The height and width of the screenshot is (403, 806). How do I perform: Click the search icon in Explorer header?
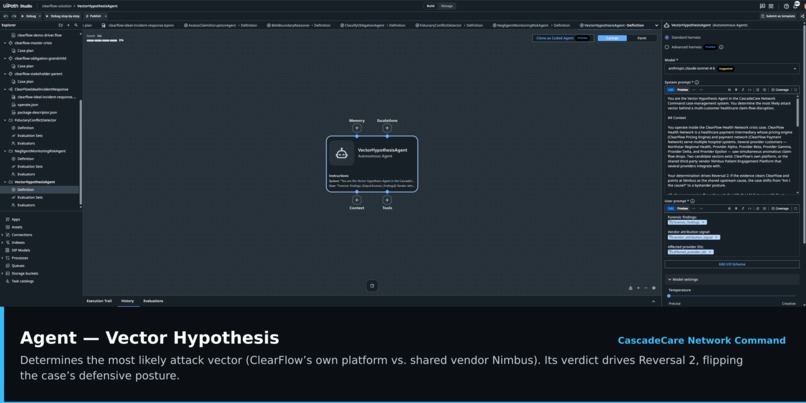[76, 25]
